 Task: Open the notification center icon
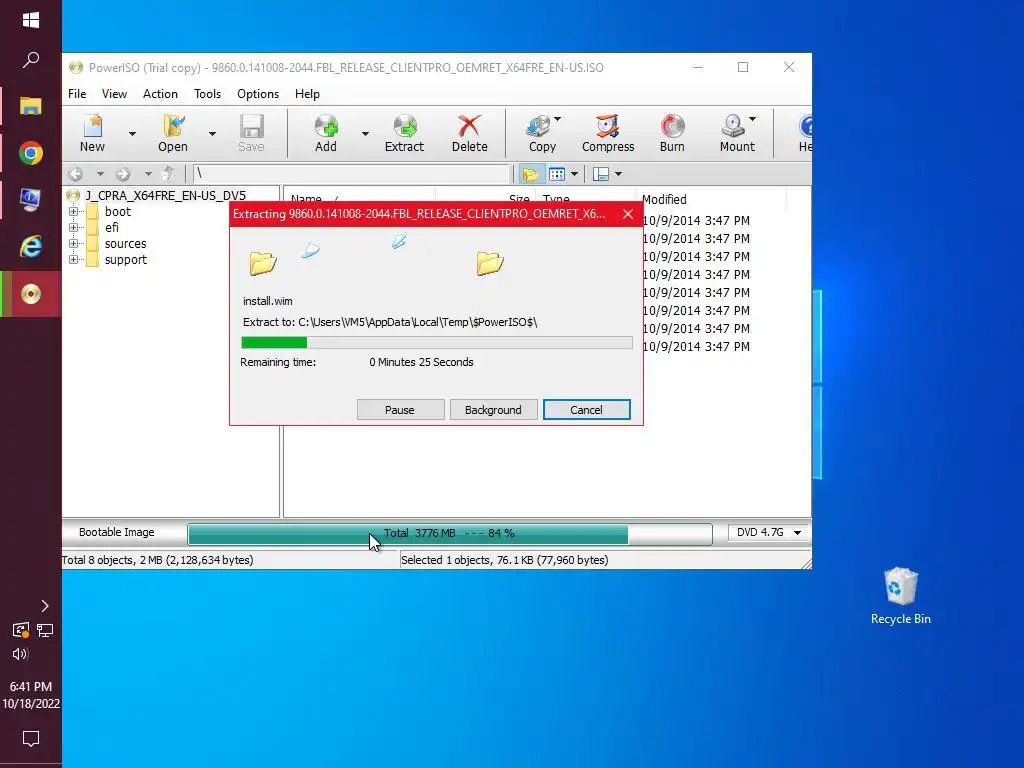pos(31,739)
